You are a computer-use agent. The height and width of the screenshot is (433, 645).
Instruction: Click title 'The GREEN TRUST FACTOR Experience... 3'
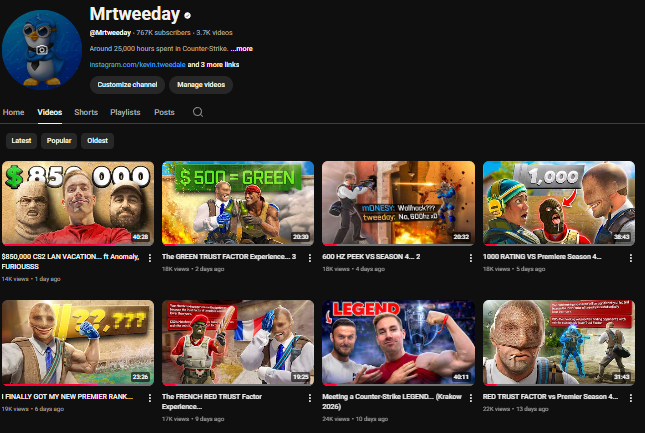pyautogui.click(x=229, y=257)
